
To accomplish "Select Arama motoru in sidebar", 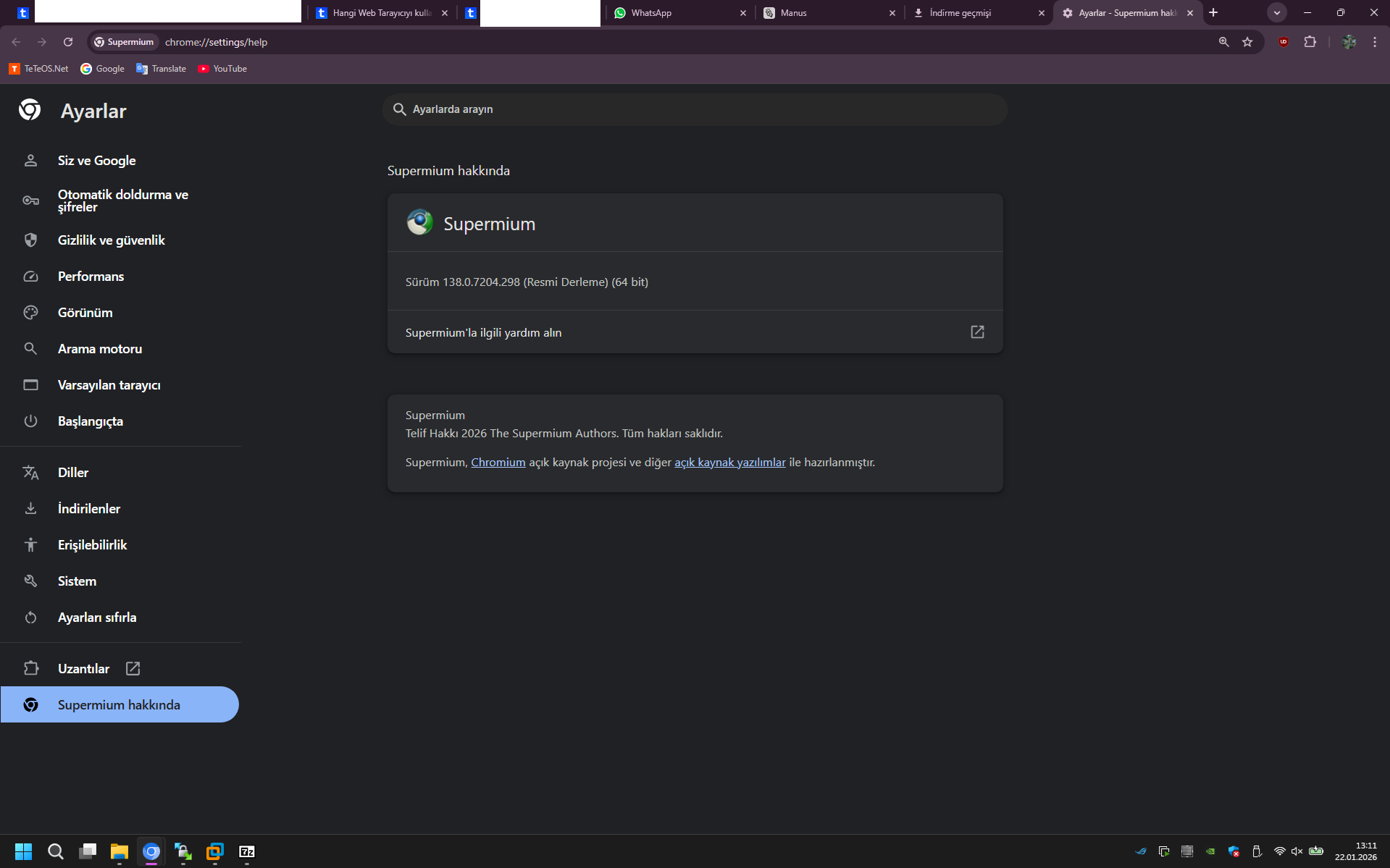I will tap(120, 349).
